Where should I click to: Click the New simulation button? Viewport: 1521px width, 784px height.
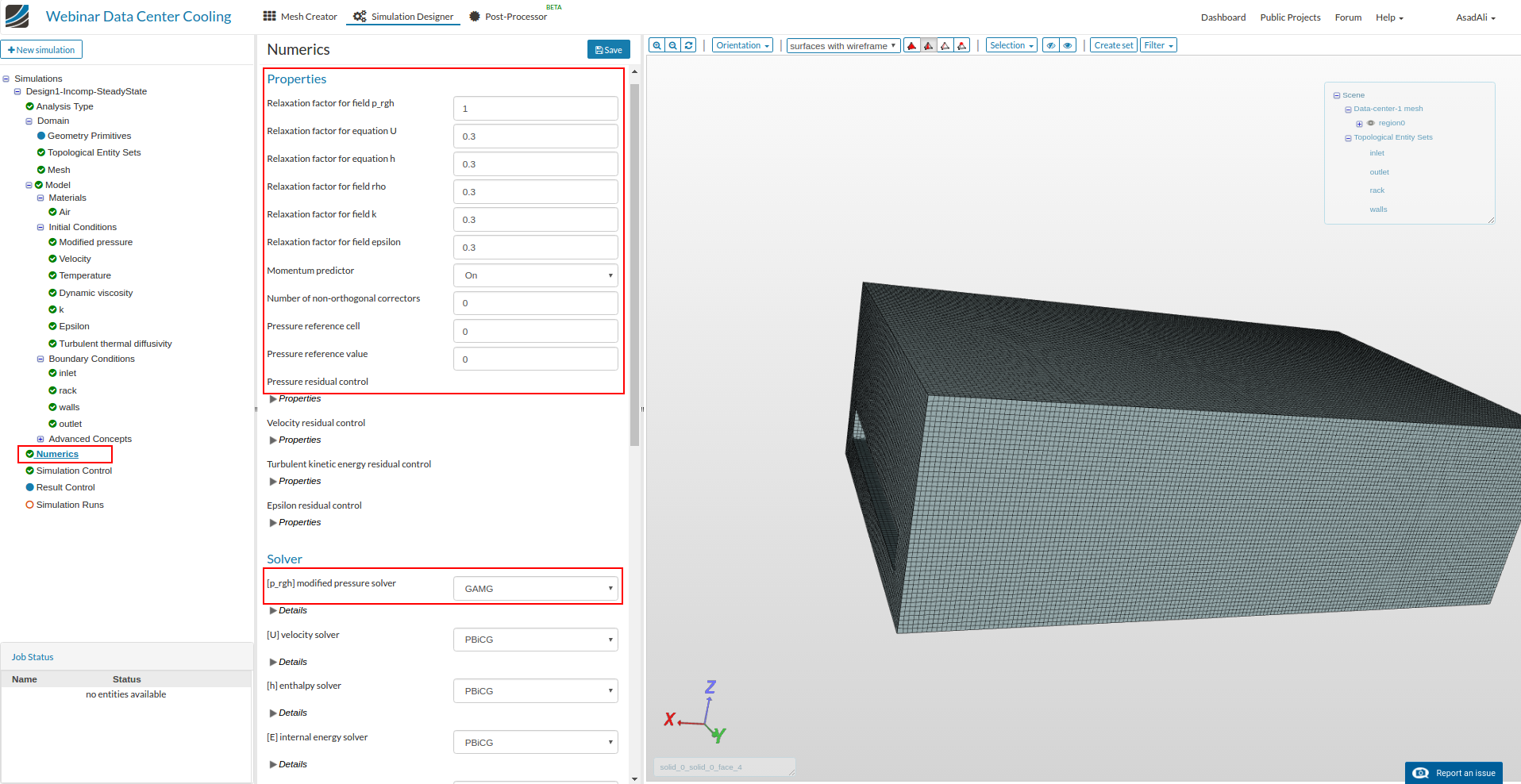click(41, 49)
